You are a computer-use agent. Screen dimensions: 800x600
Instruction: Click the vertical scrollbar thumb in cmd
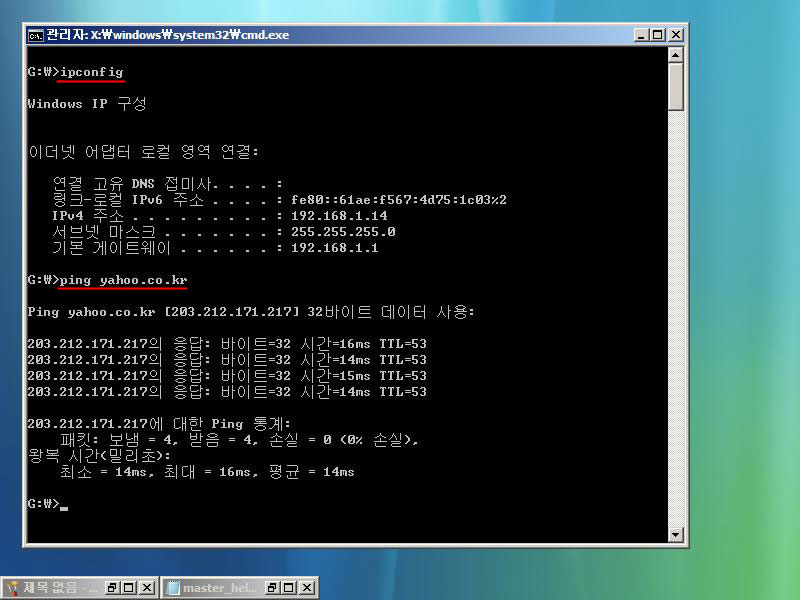(x=676, y=86)
